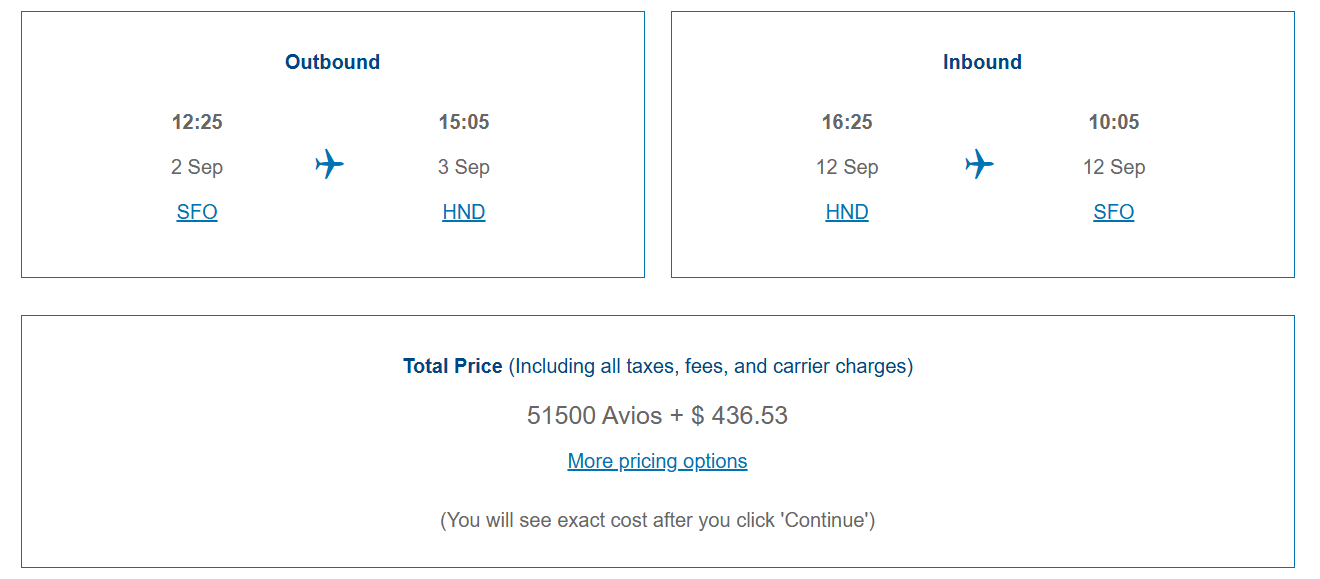Click the 12 Sep date above the inbound HND link
This screenshot has width=1320, height=579.
[x=847, y=167]
